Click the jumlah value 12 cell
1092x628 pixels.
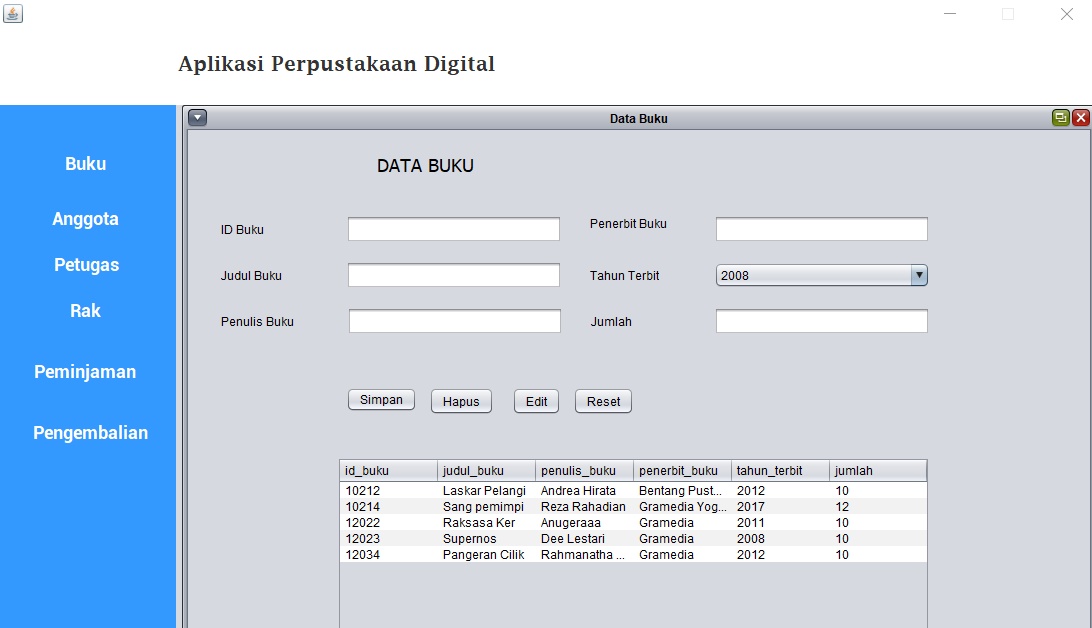[878, 506]
